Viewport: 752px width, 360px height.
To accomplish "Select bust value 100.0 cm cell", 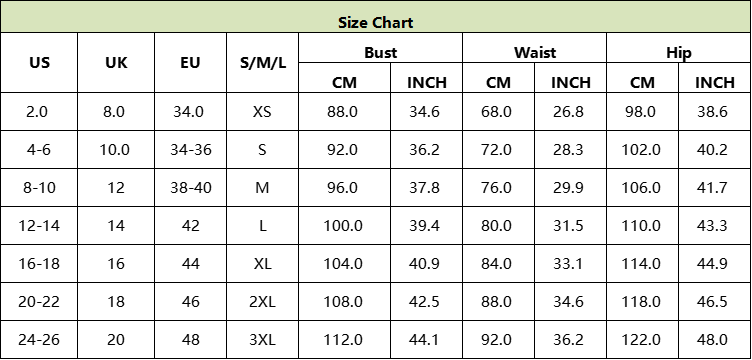I will coord(344,225).
